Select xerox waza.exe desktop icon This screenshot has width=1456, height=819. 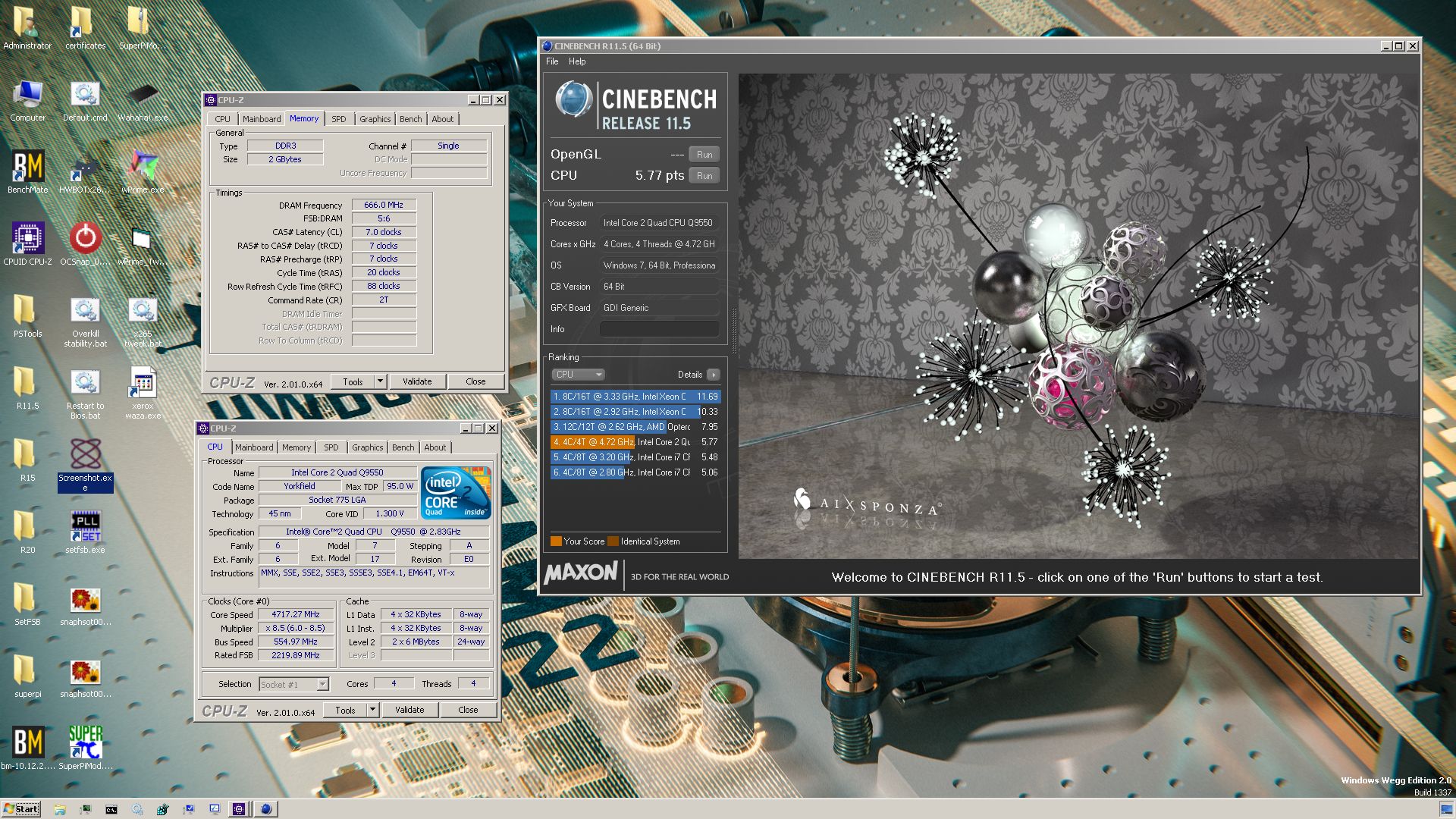(143, 394)
